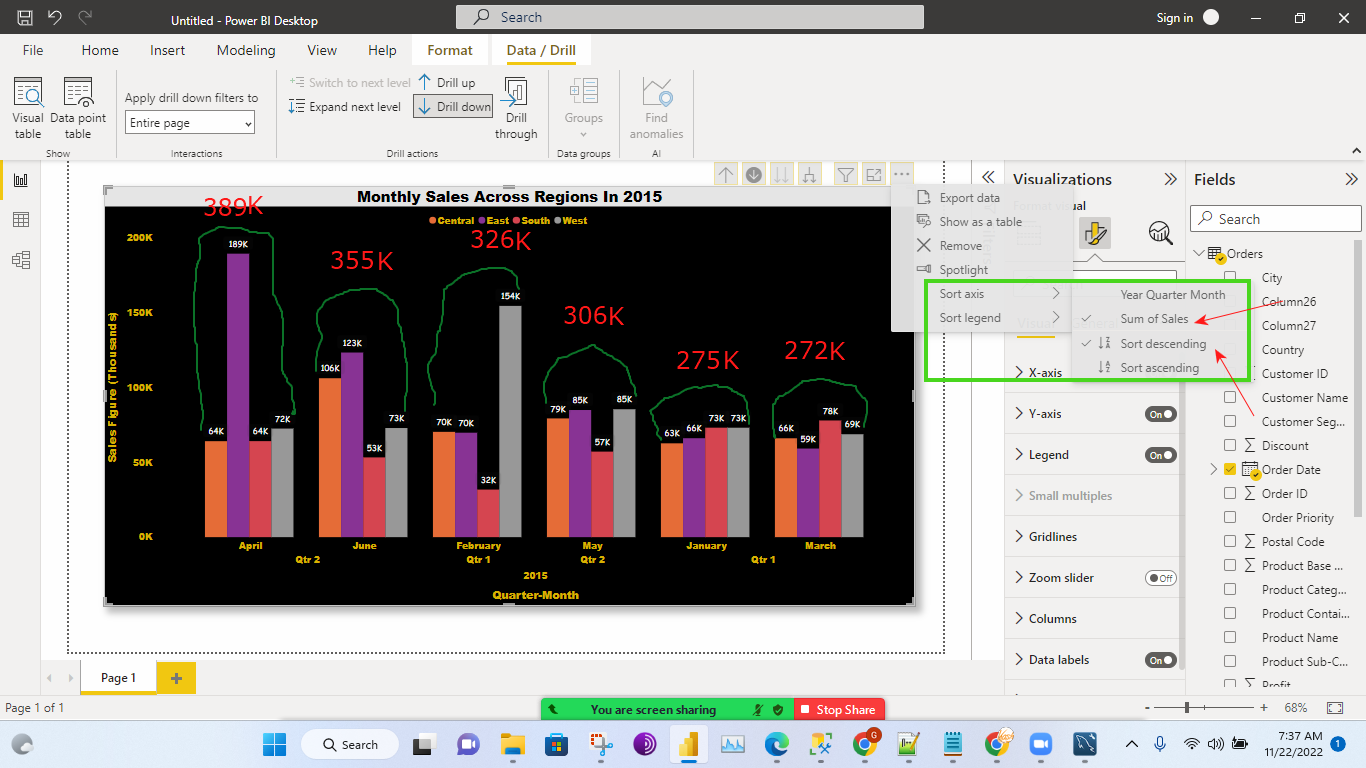Turn off the Data labels toggle

point(1160,660)
